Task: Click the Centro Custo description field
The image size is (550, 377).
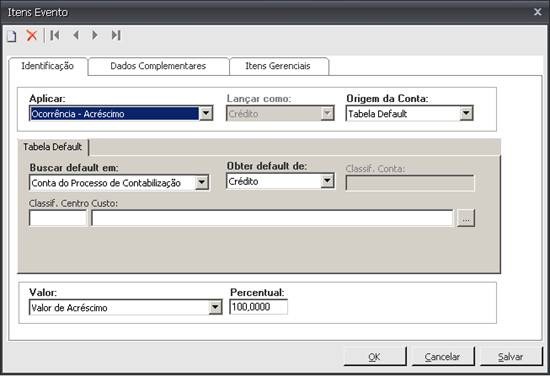Action: coord(272,218)
